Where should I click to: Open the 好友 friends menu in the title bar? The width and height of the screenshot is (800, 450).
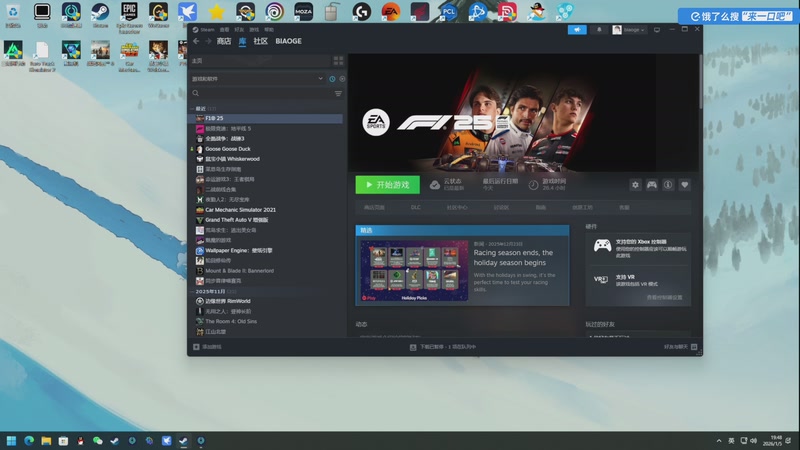coord(239,30)
